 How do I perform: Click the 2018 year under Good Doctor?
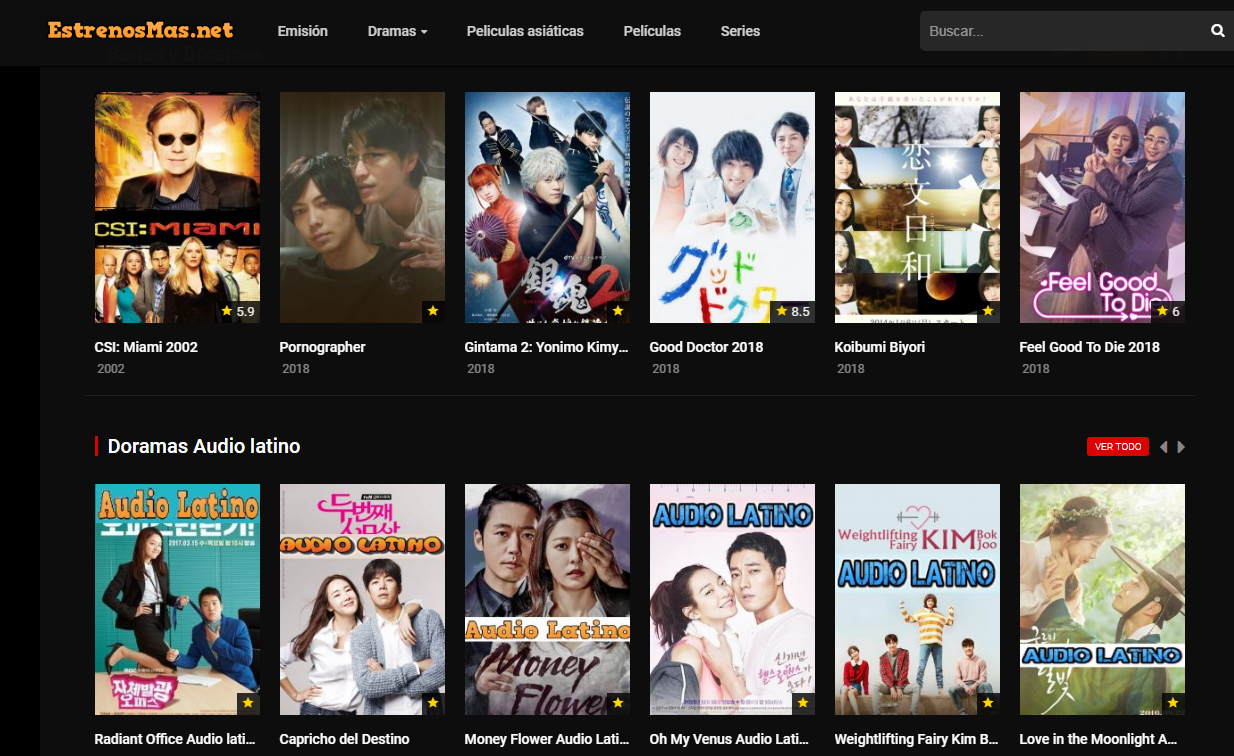coord(666,369)
